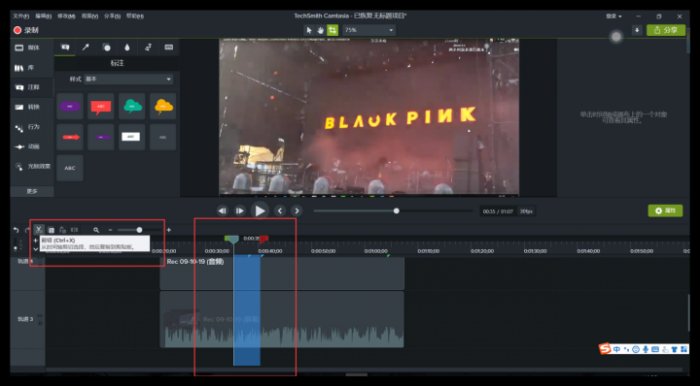Select the red speech bubble callout thumbnail

100,106
